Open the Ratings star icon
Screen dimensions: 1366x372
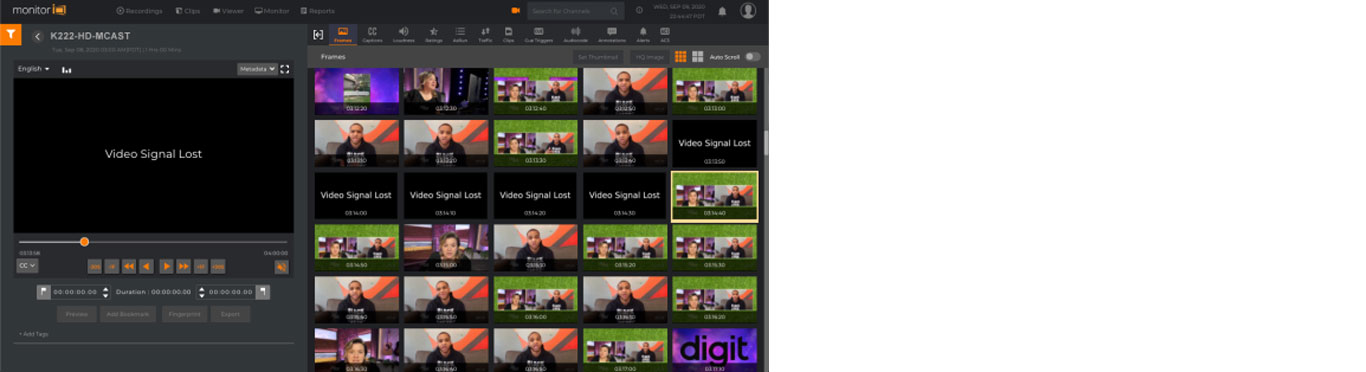433,34
